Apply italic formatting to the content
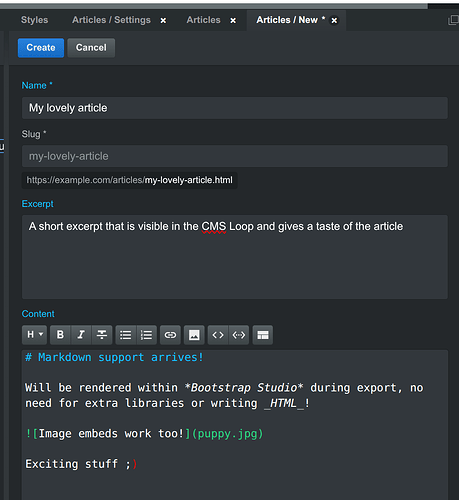The width and height of the screenshot is (459, 500). (x=81, y=335)
